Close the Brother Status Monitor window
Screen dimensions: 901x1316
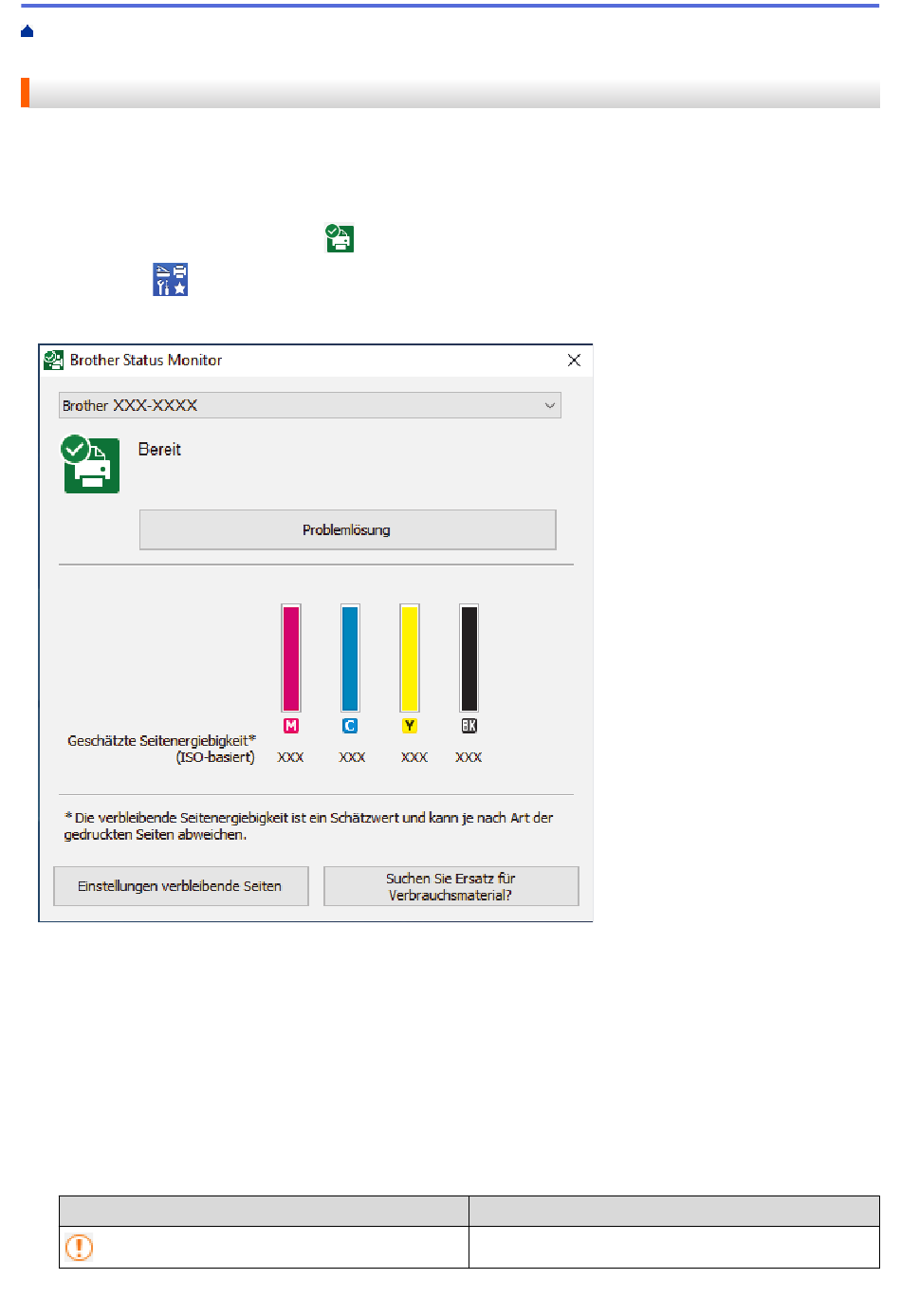574,361
